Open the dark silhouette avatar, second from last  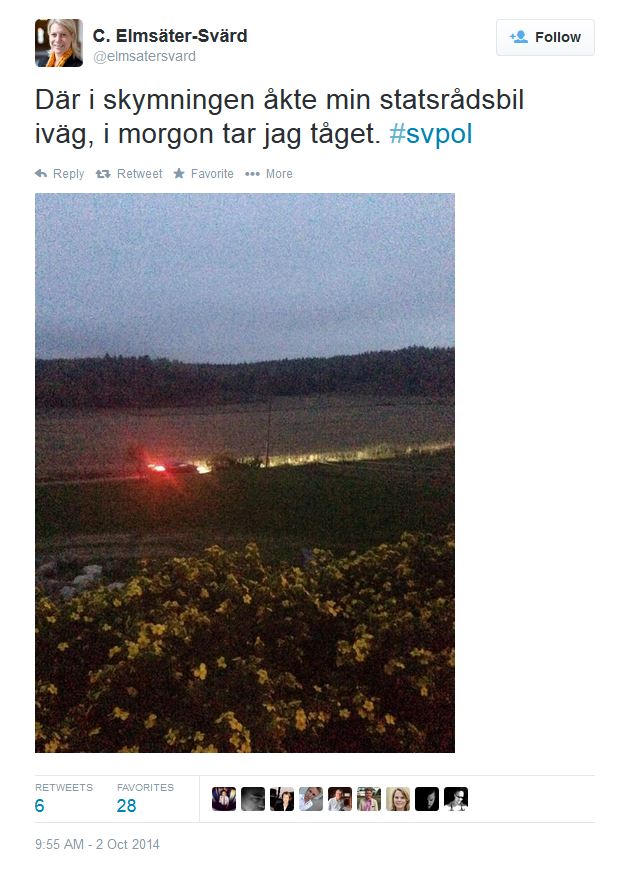pos(427,799)
